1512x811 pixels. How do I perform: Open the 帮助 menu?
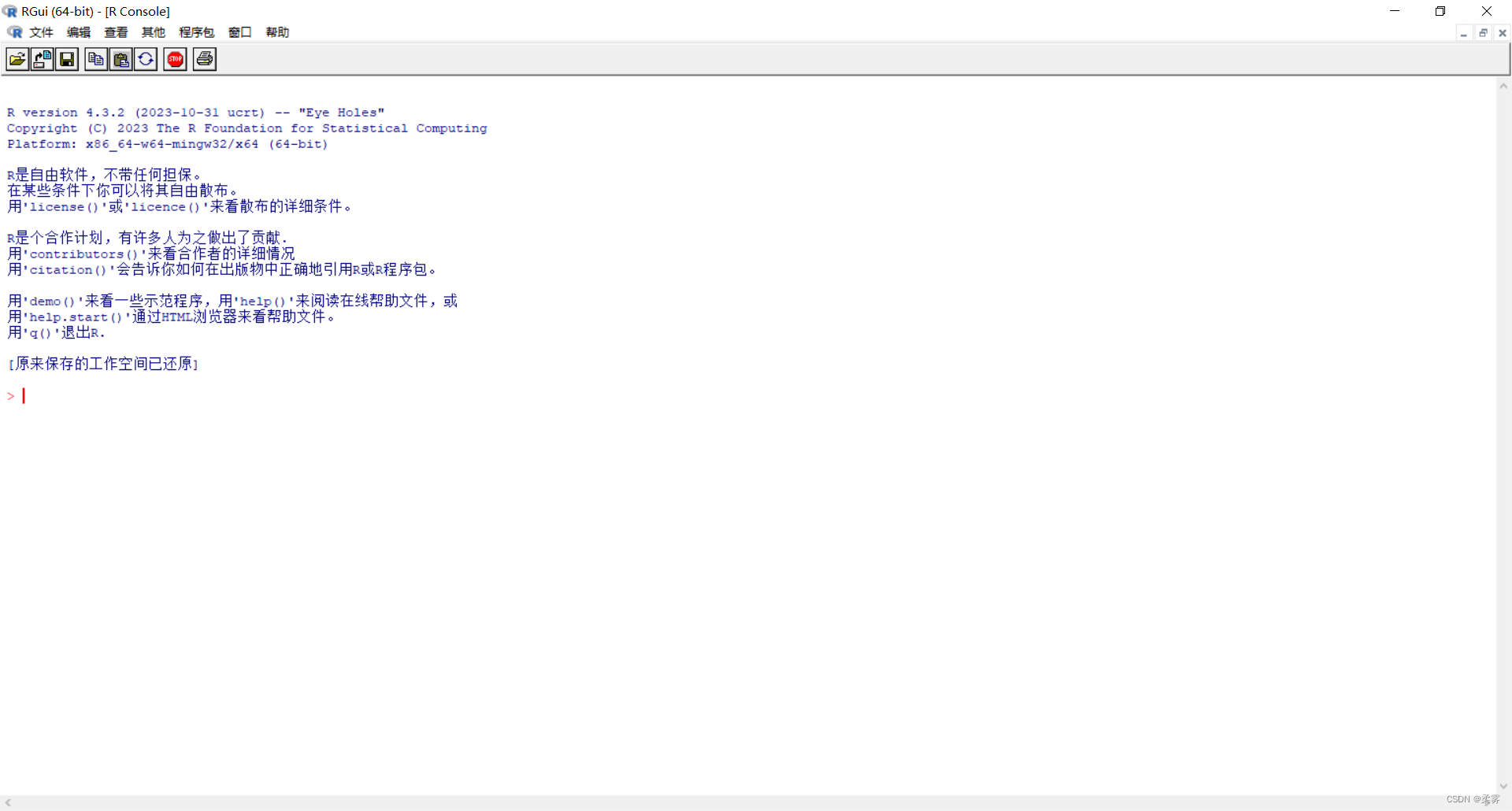tap(277, 32)
